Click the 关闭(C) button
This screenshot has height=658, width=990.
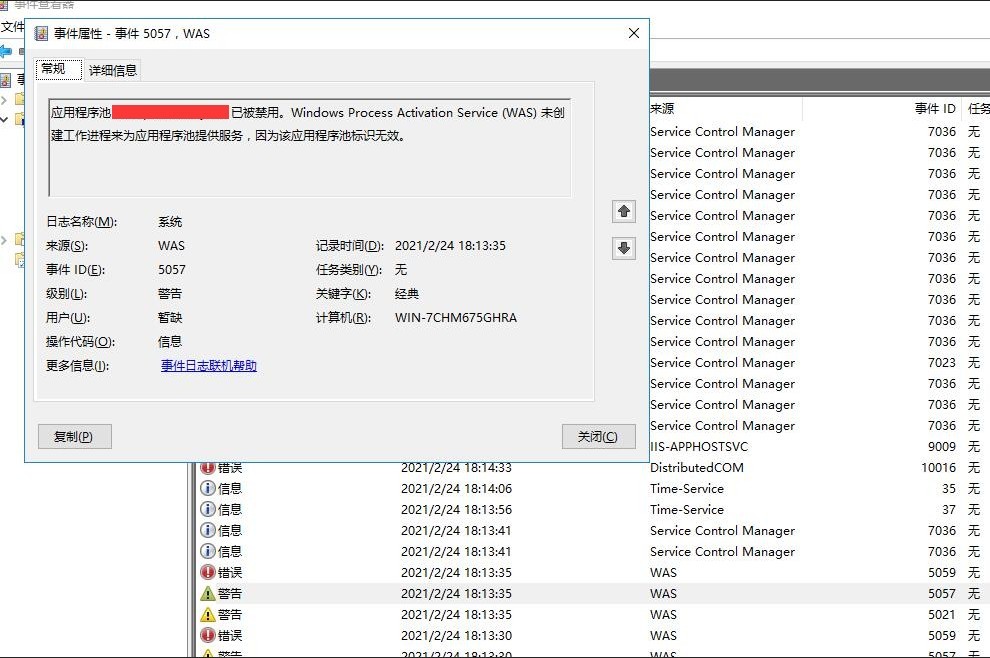coord(598,437)
